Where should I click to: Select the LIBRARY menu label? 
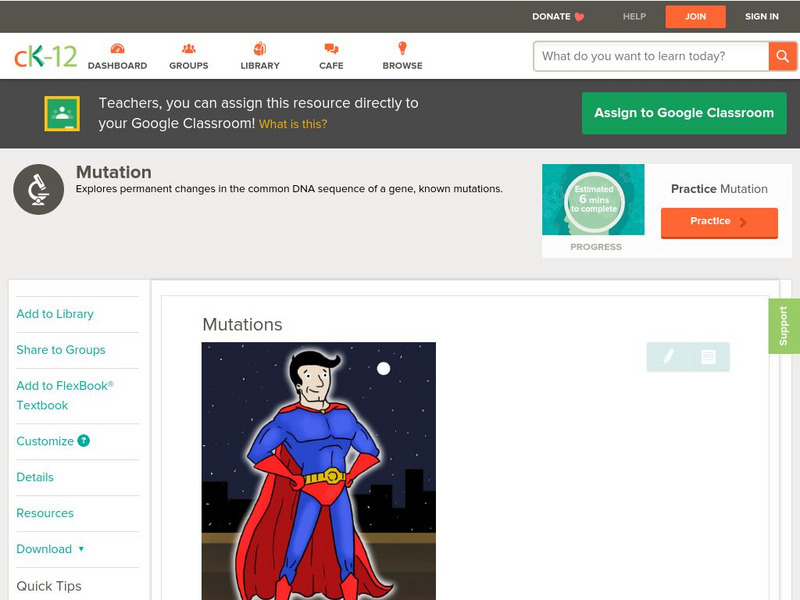coord(260,66)
